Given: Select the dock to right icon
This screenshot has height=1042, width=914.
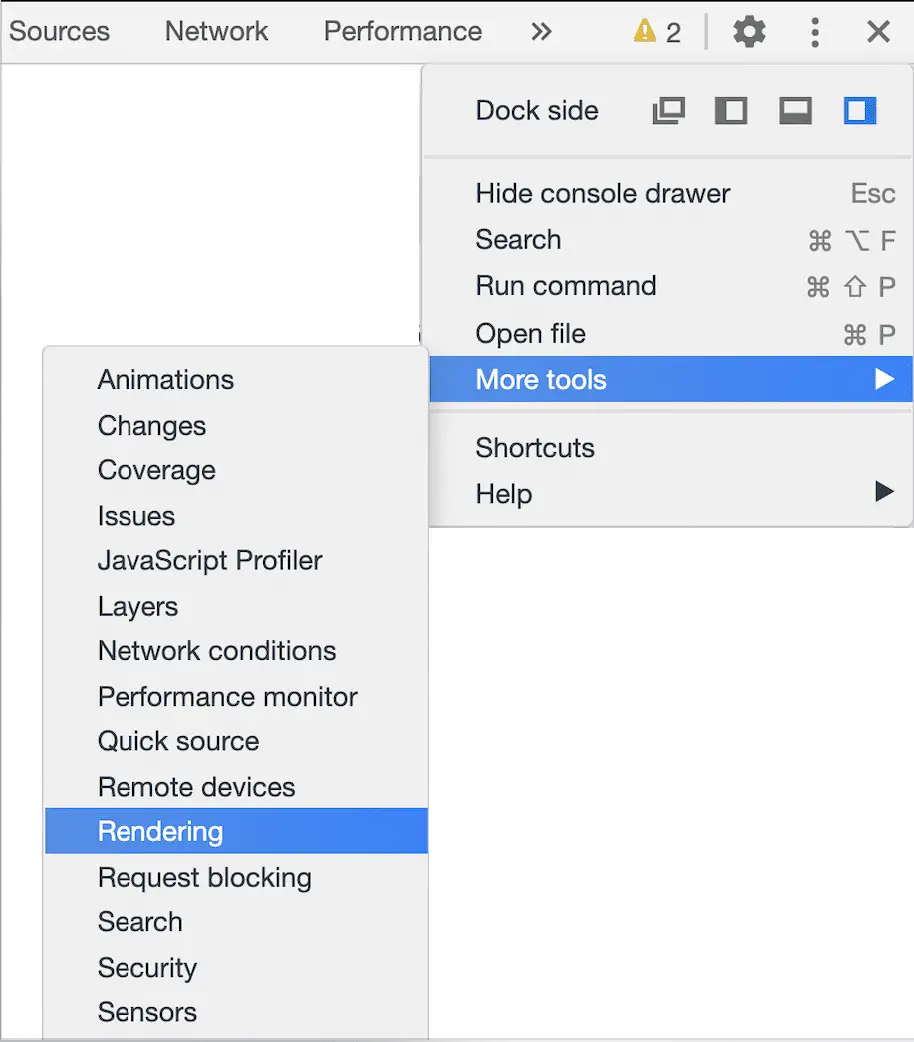Looking at the screenshot, I should pos(859,110).
